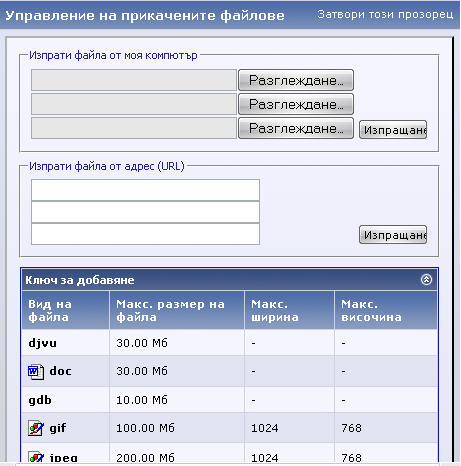Click 'Изпрати файла от моя компютър' legend
This screenshot has width=461, height=466.
tap(113, 55)
